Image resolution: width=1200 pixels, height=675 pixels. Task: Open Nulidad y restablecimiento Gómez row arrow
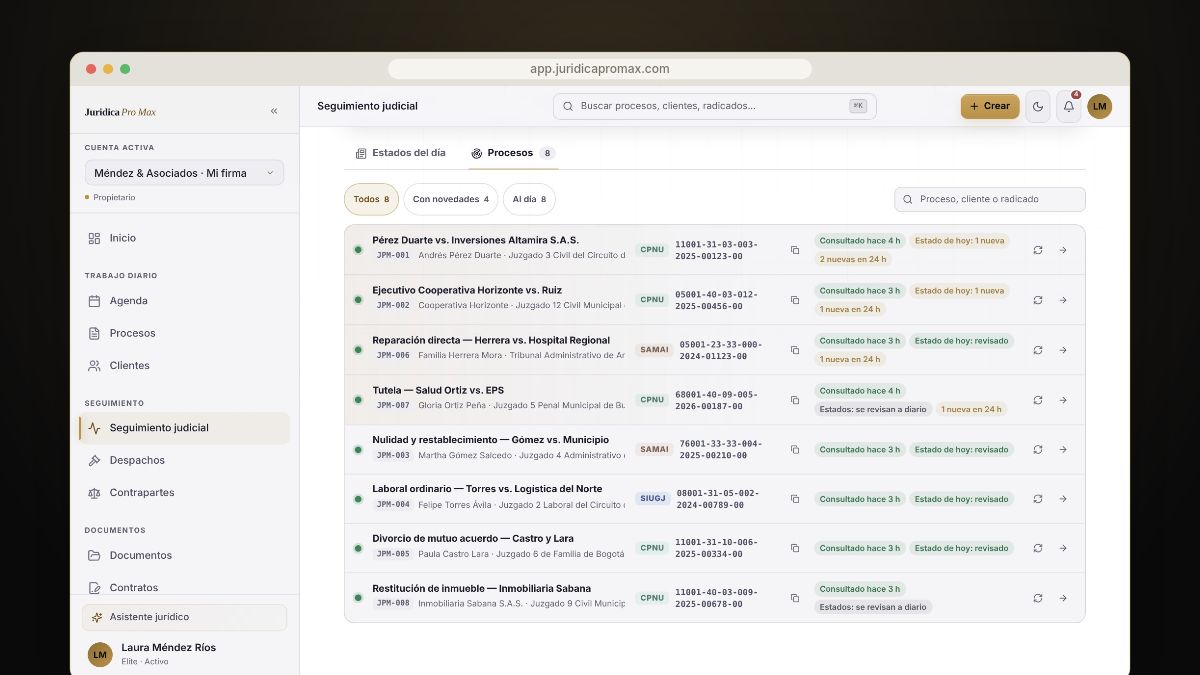(1063, 449)
